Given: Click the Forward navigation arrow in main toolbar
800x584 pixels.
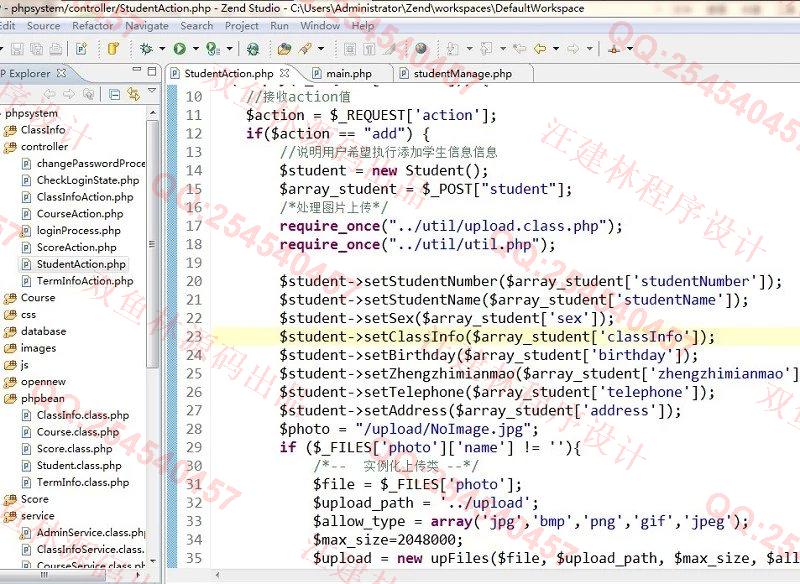Looking at the screenshot, I should 573,49.
